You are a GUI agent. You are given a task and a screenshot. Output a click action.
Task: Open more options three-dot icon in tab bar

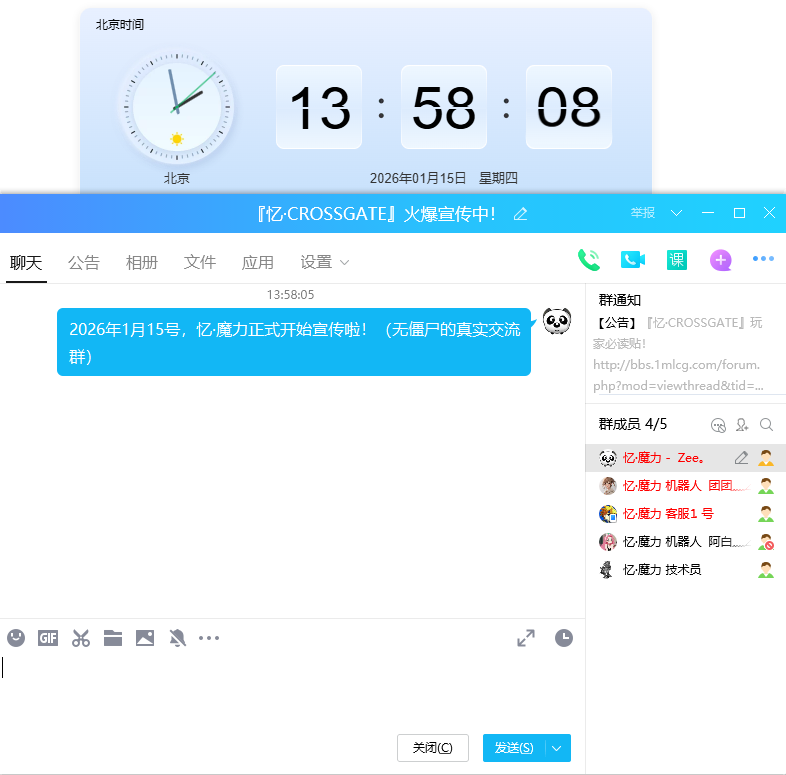coord(763,259)
